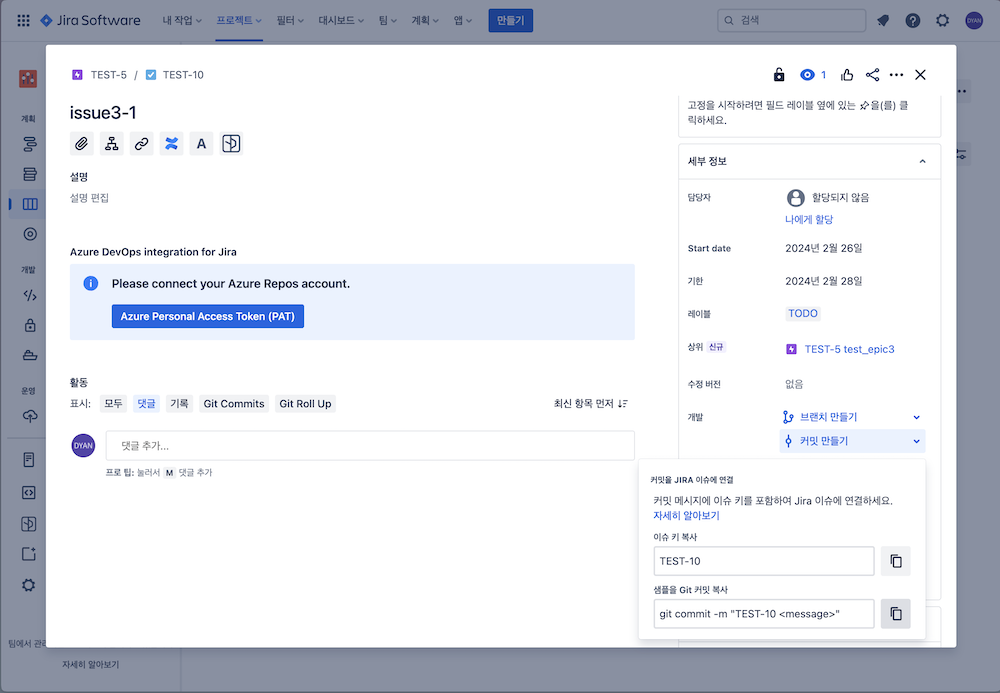Screen dimensions: 1000x693
Task: Open the settings gear in top bar
Action: point(943,20)
